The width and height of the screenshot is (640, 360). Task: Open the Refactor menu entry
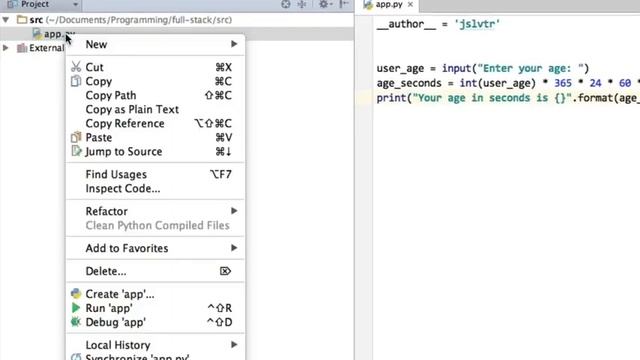tap(155, 211)
